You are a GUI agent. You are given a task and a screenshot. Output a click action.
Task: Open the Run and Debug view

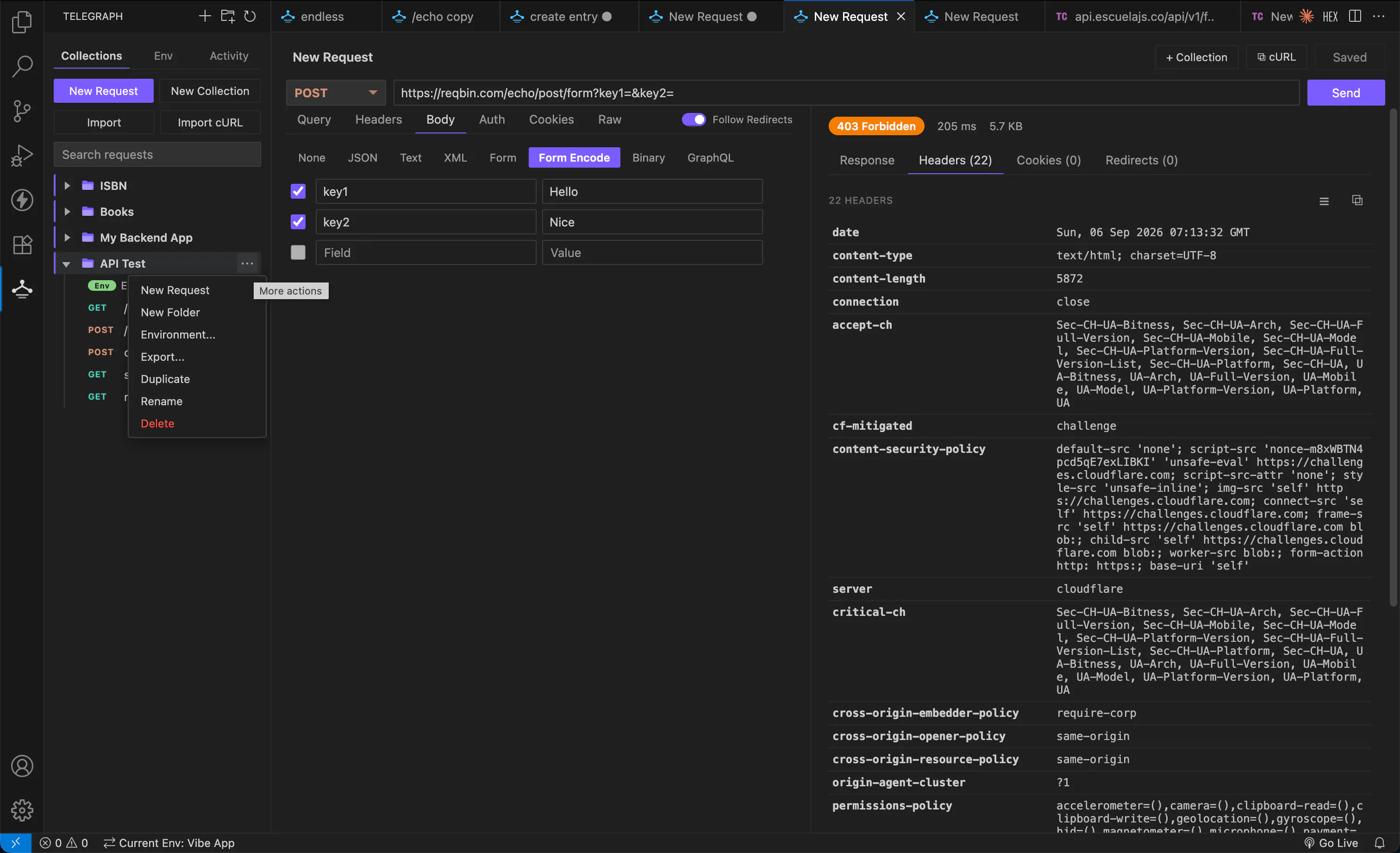click(x=22, y=155)
